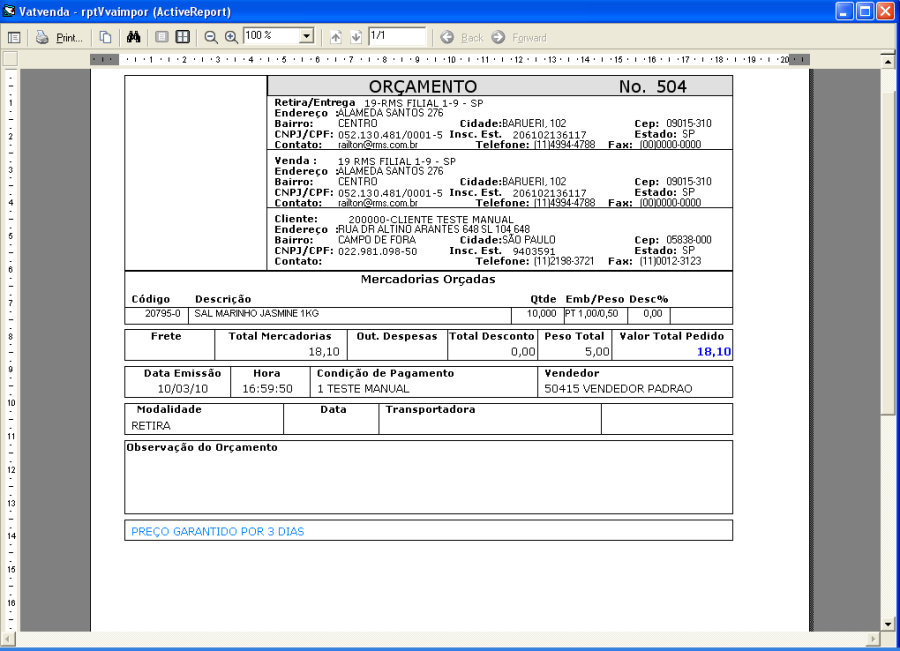This screenshot has width=900, height=651.
Task: Click the vertical scrollbar down arrow
Action: (x=888, y=624)
